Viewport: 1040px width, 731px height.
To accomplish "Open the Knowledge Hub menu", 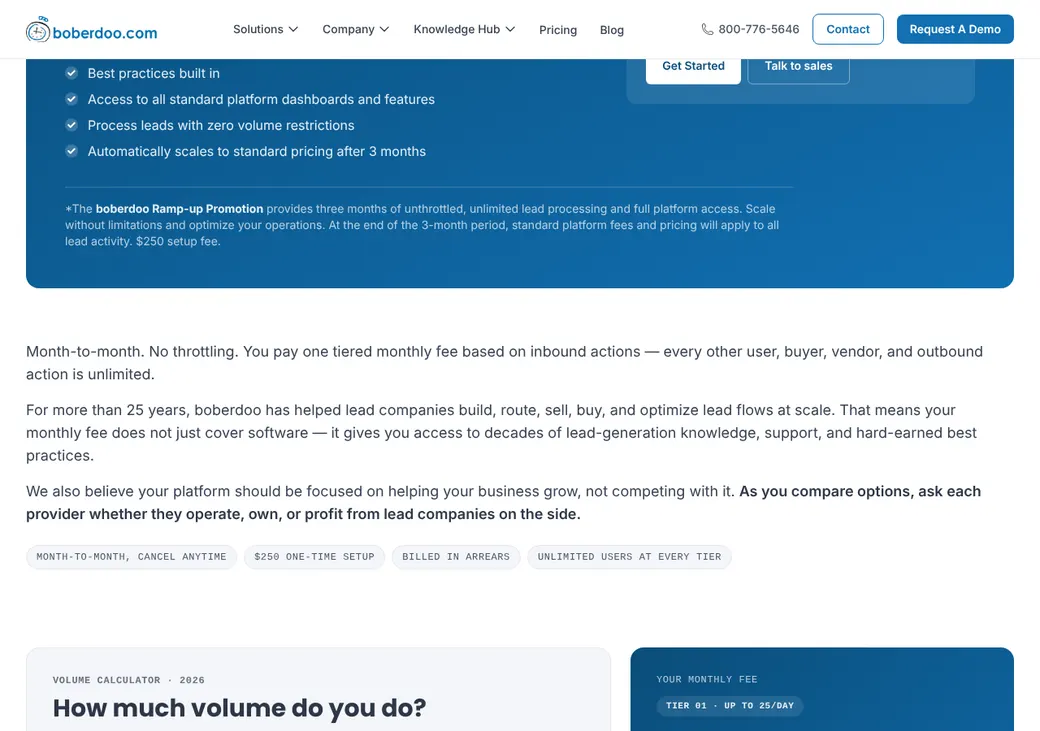I will (464, 29).
